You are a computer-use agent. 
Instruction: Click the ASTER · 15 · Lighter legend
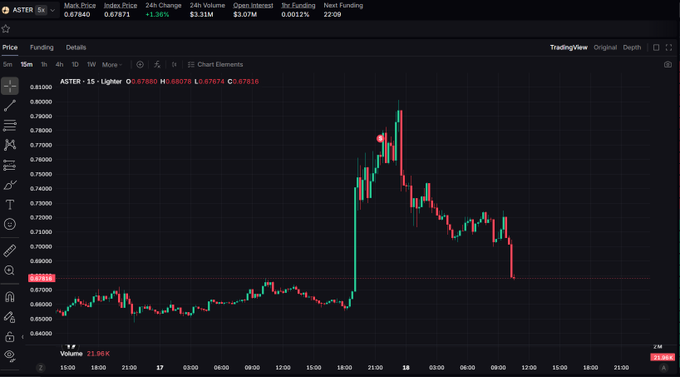[x=91, y=82]
